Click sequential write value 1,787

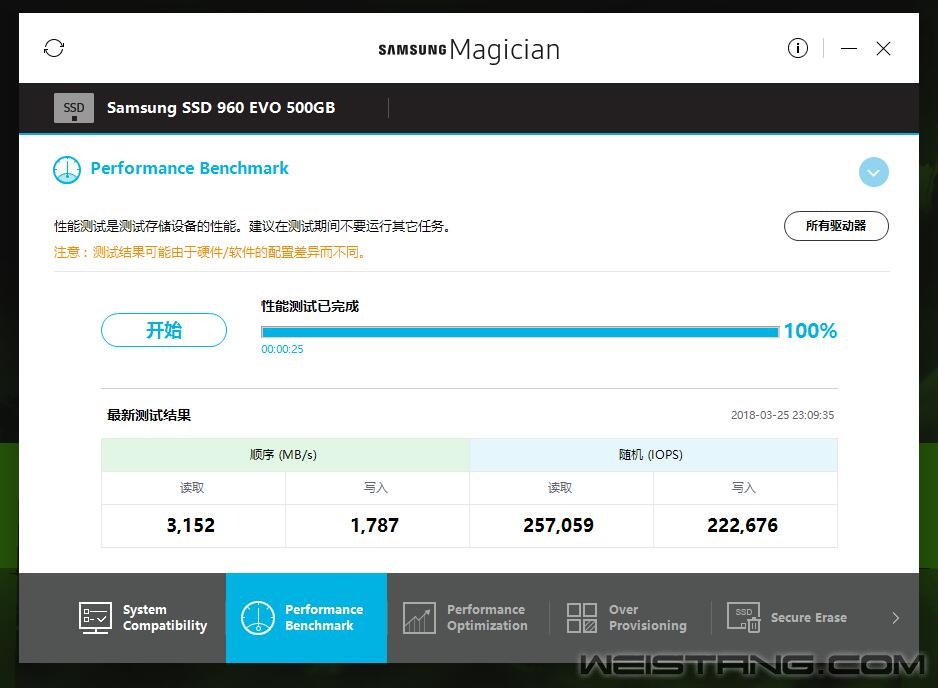[375, 525]
